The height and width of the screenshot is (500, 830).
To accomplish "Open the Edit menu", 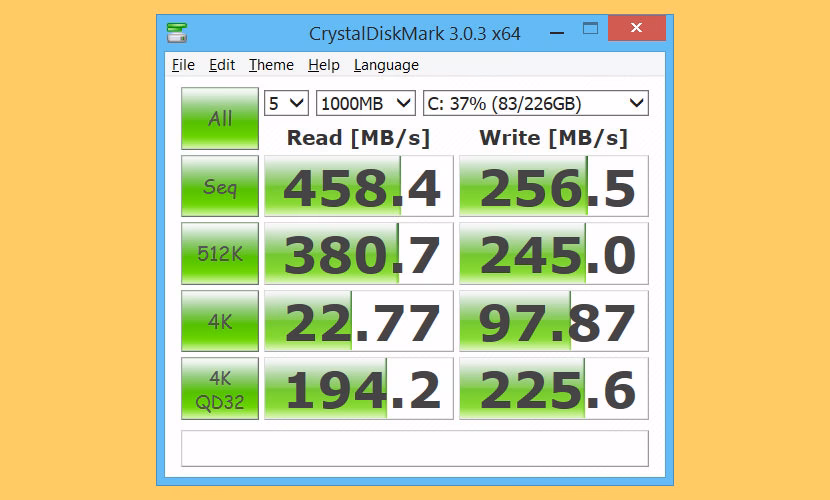I will [x=222, y=65].
